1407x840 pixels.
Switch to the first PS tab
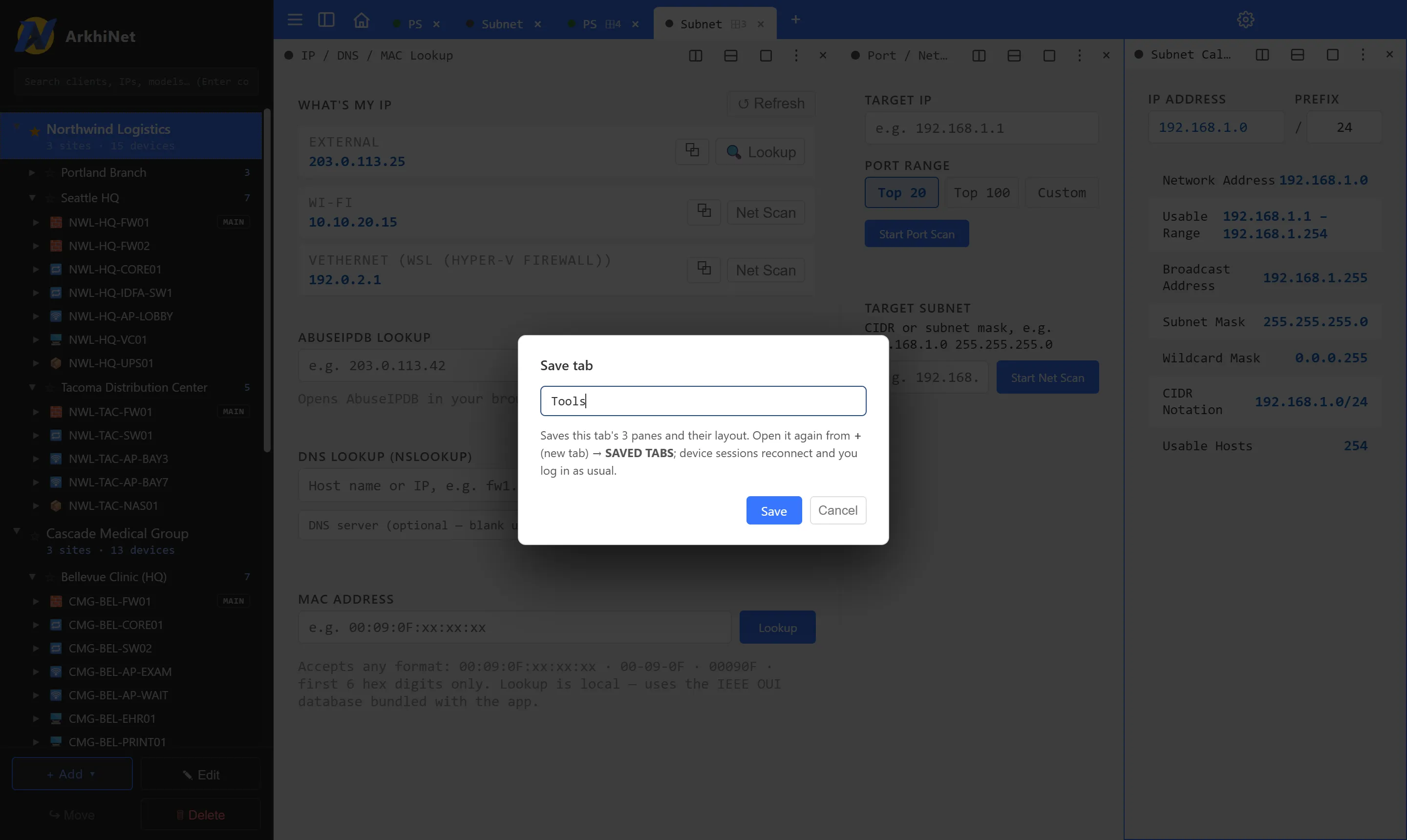tap(414, 24)
